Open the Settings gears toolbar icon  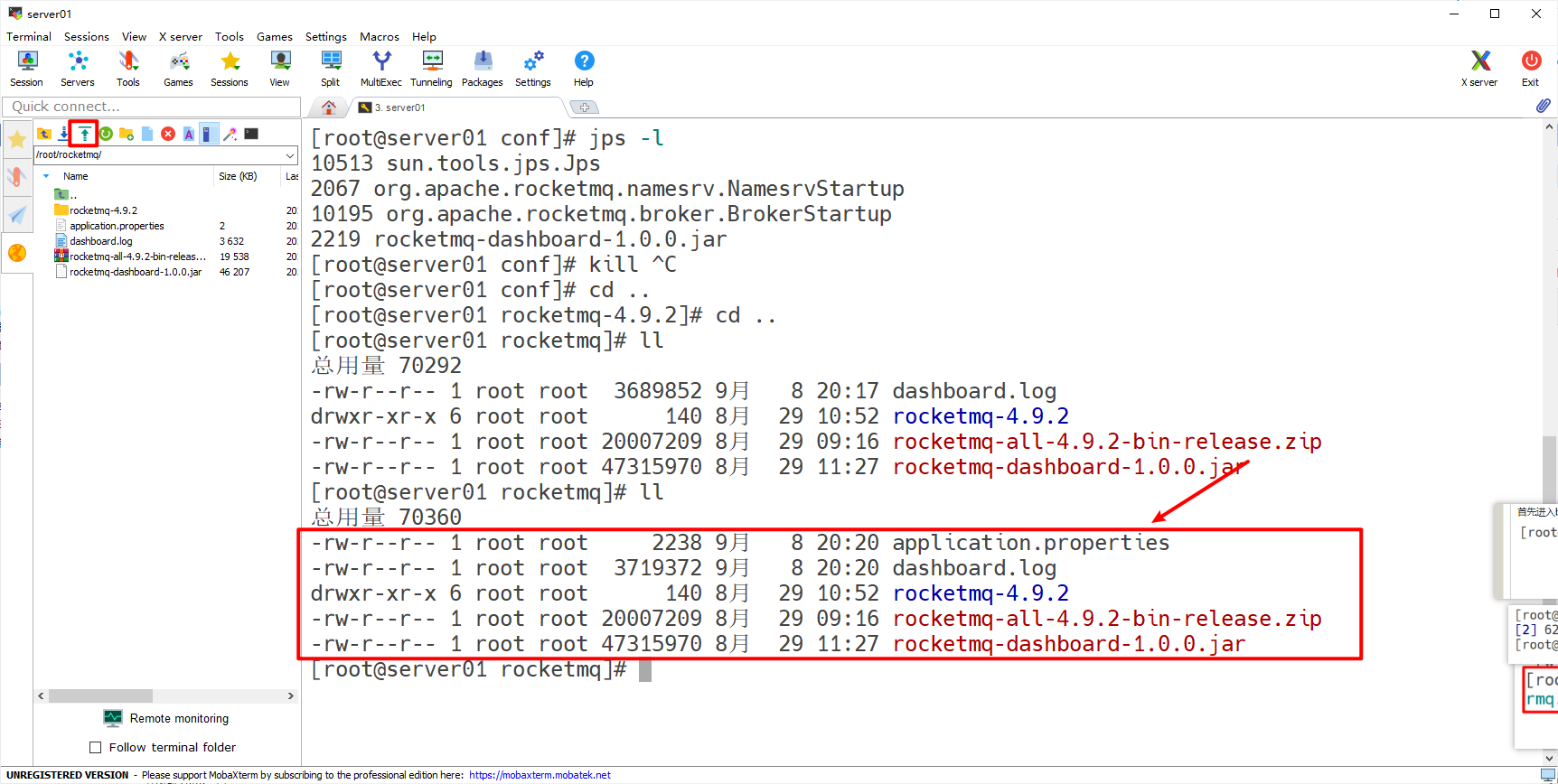(x=533, y=69)
